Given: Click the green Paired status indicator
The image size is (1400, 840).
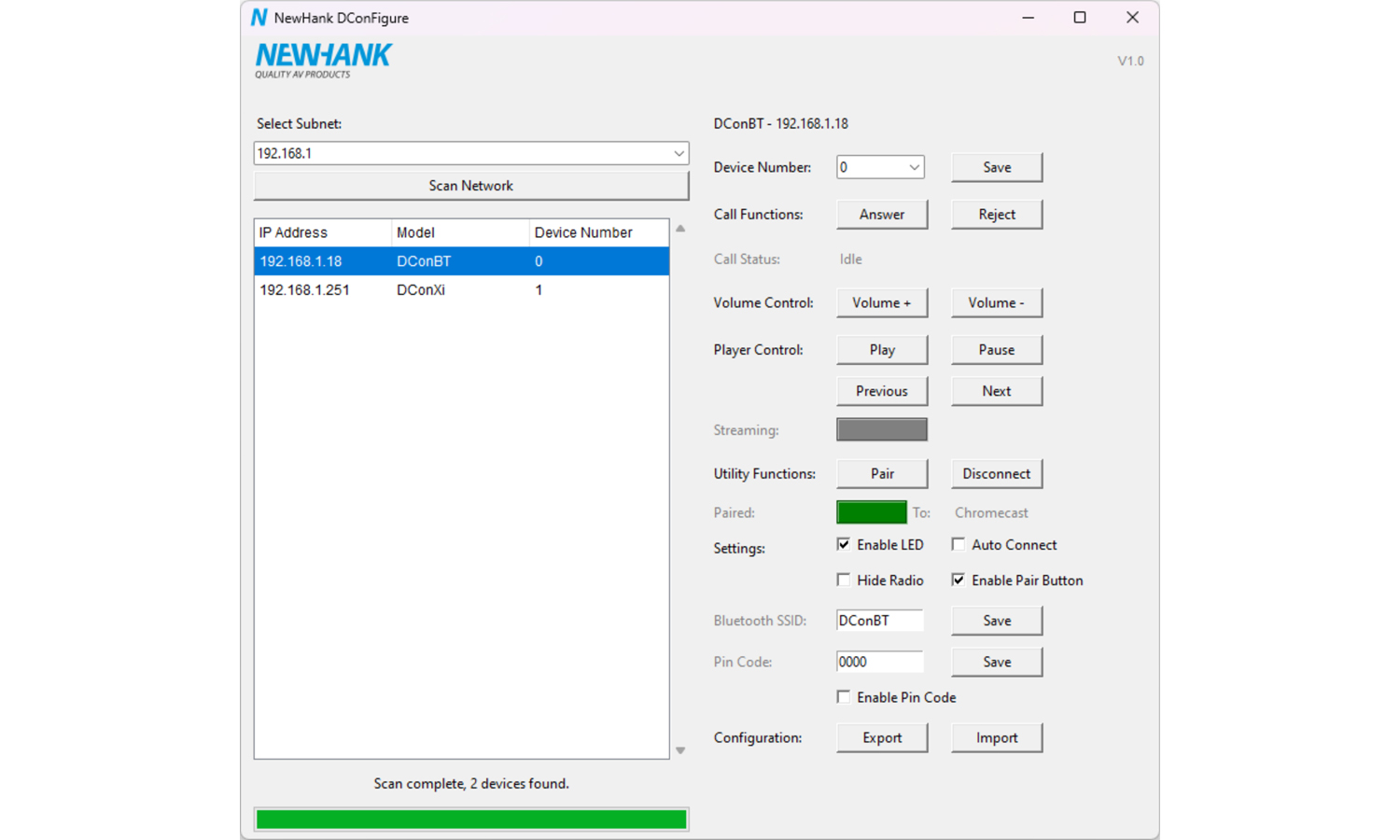Looking at the screenshot, I should (871, 512).
